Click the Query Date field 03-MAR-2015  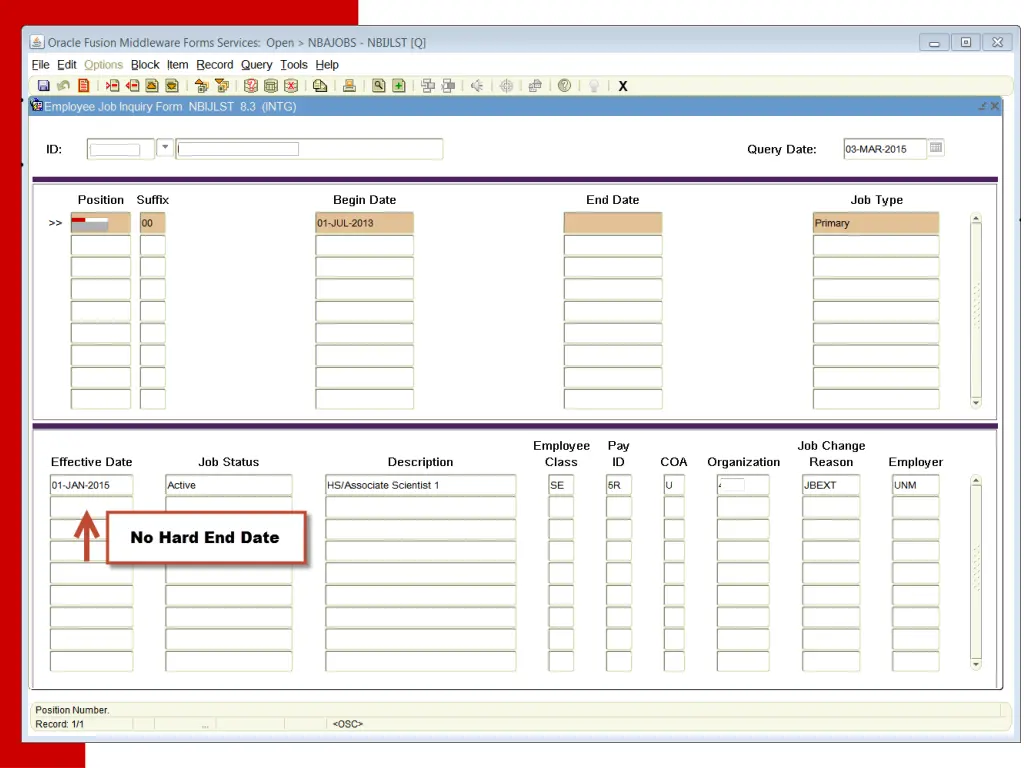(x=885, y=149)
